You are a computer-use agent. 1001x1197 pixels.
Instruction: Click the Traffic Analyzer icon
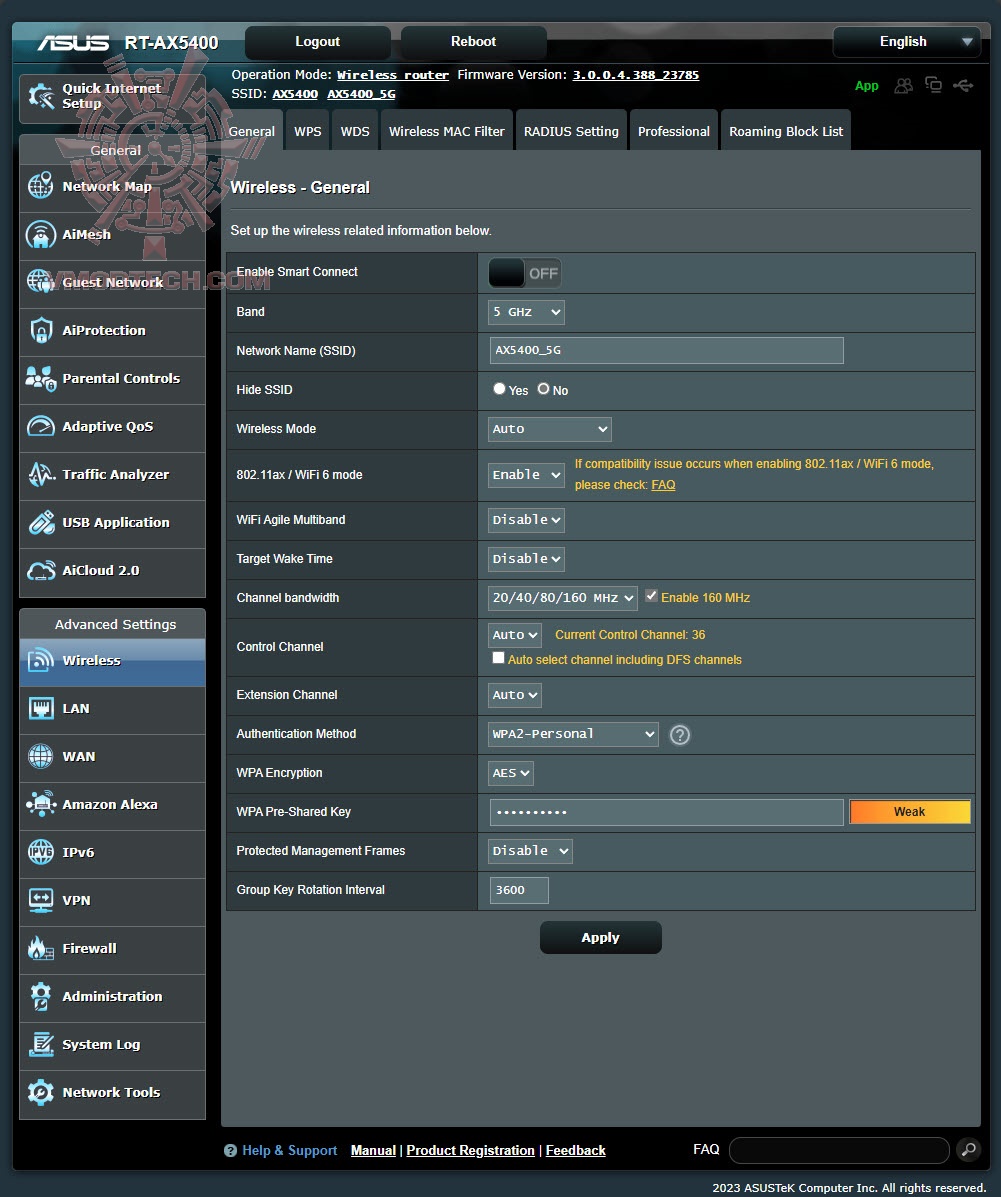[x=40, y=474]
